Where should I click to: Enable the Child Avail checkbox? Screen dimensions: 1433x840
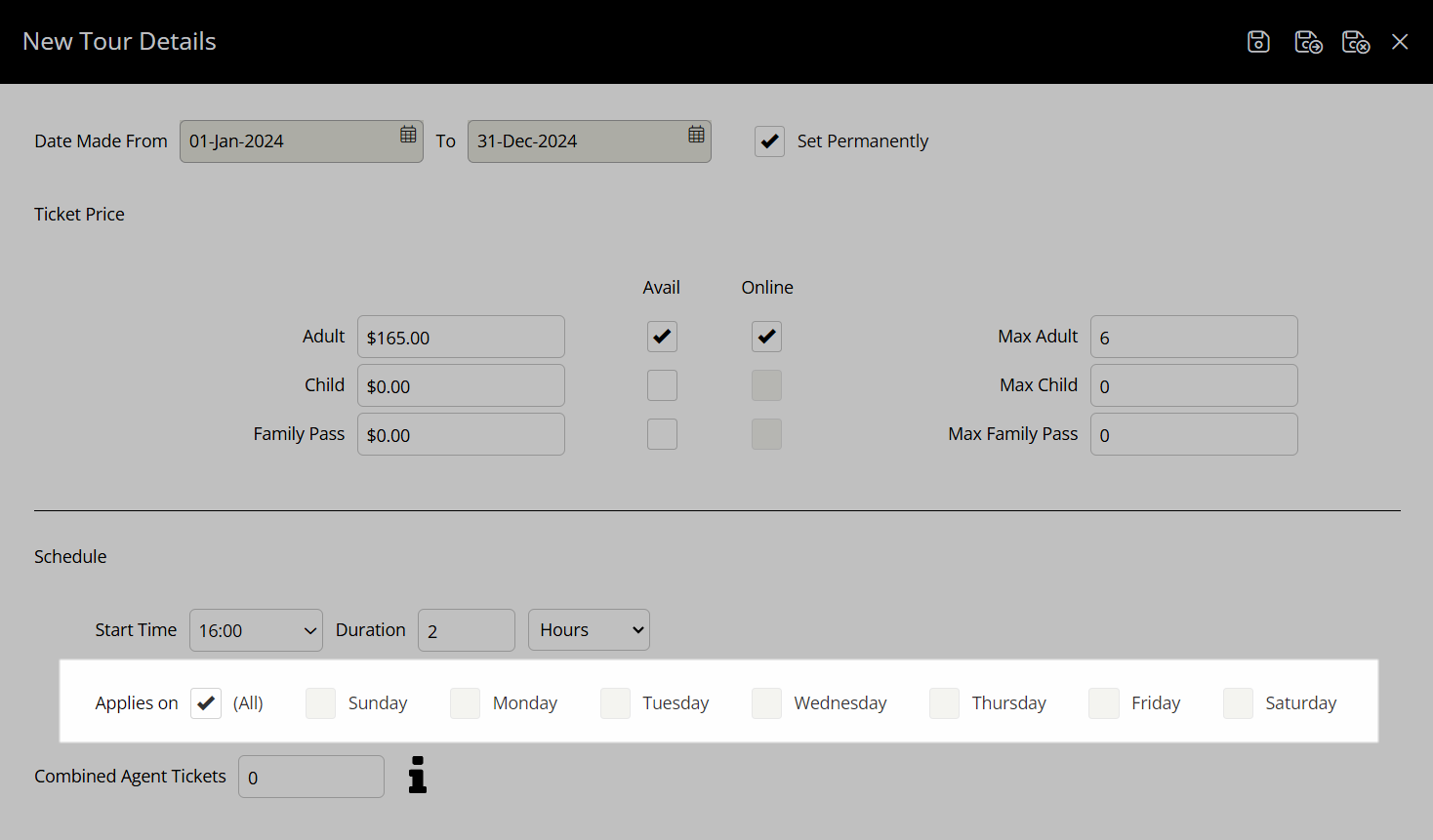[662, 385]
